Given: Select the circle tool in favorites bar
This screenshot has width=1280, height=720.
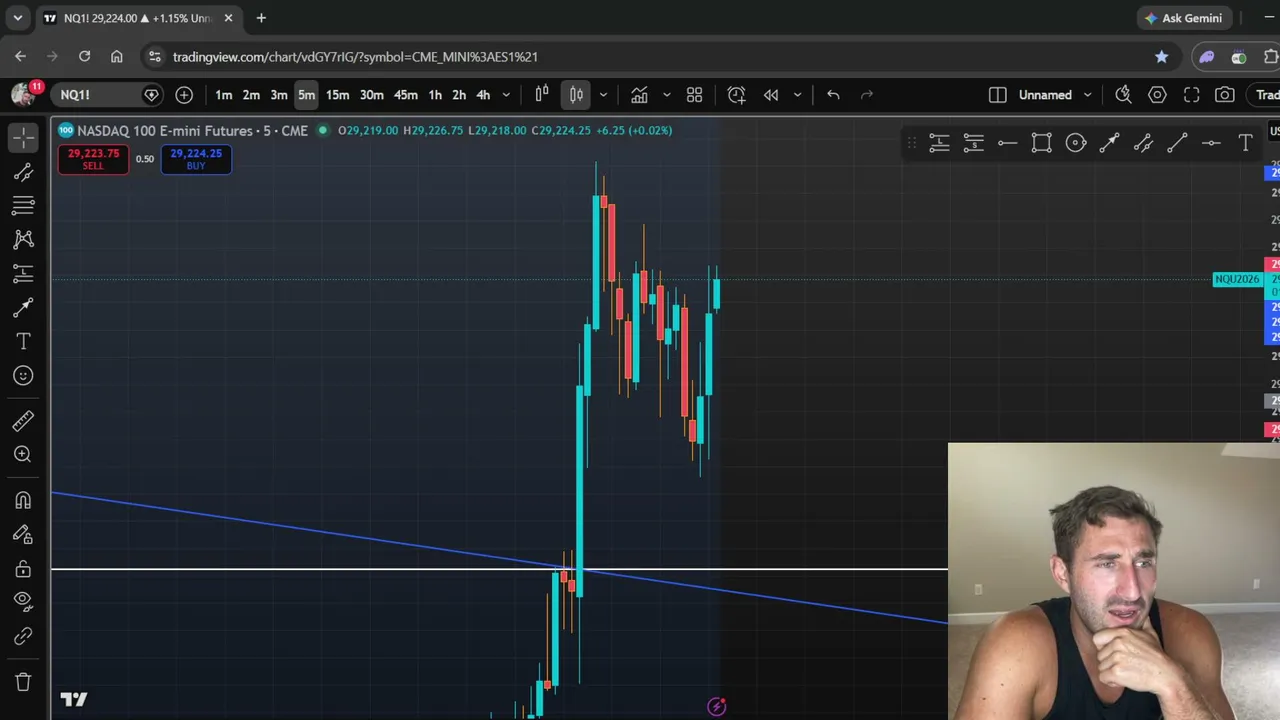Looking at the screenshot, I should [1075, 144].
